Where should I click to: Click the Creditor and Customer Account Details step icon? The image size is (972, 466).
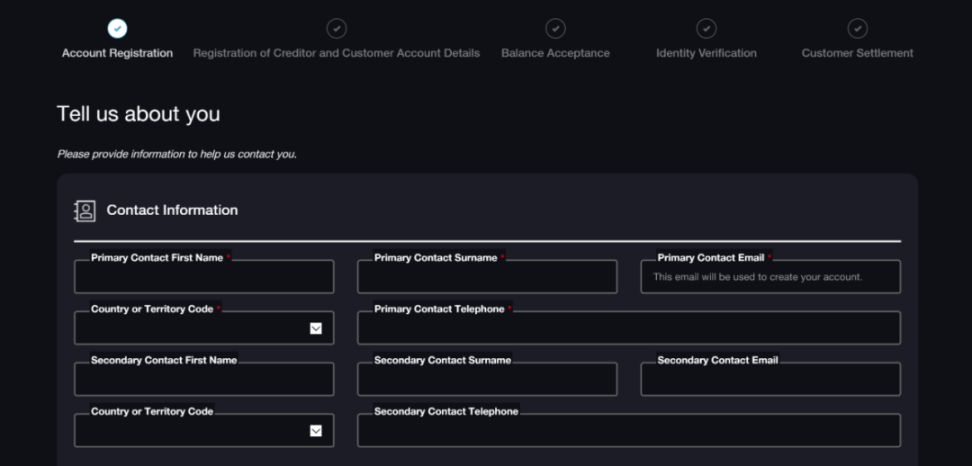pyautogui.click(x=336, y=29)
